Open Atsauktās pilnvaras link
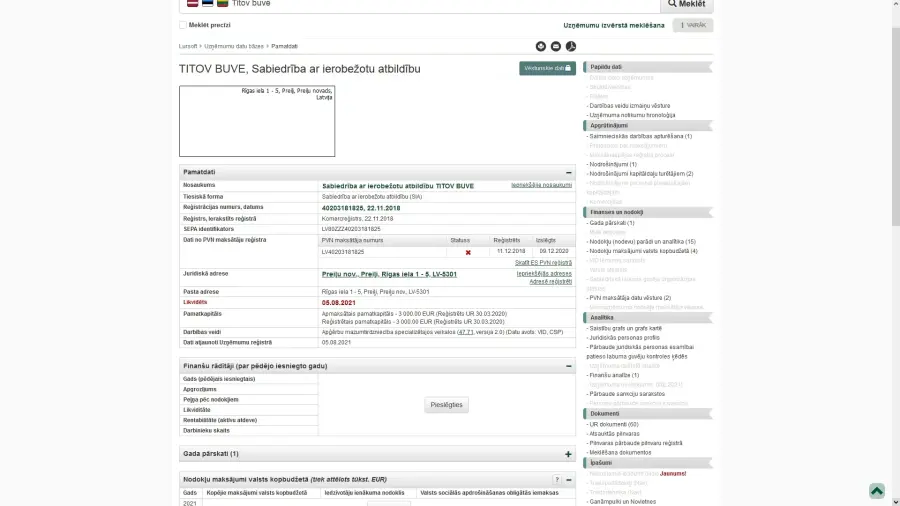900x506 pixels. coord(614,434)
